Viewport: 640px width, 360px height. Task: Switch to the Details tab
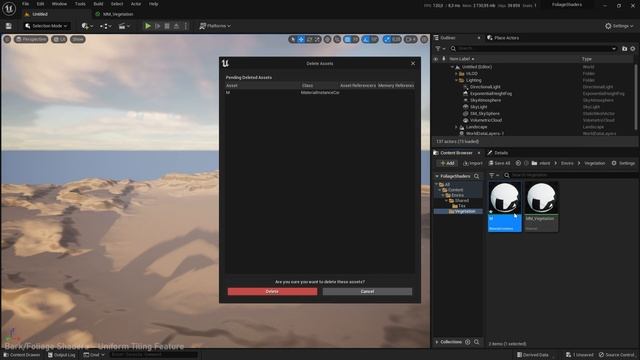[x=498, y=153]
